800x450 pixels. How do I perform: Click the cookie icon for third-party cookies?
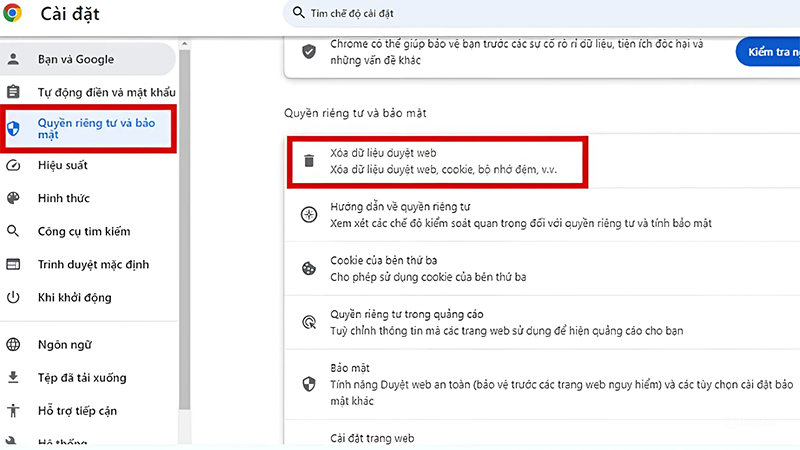pos(310,268)
